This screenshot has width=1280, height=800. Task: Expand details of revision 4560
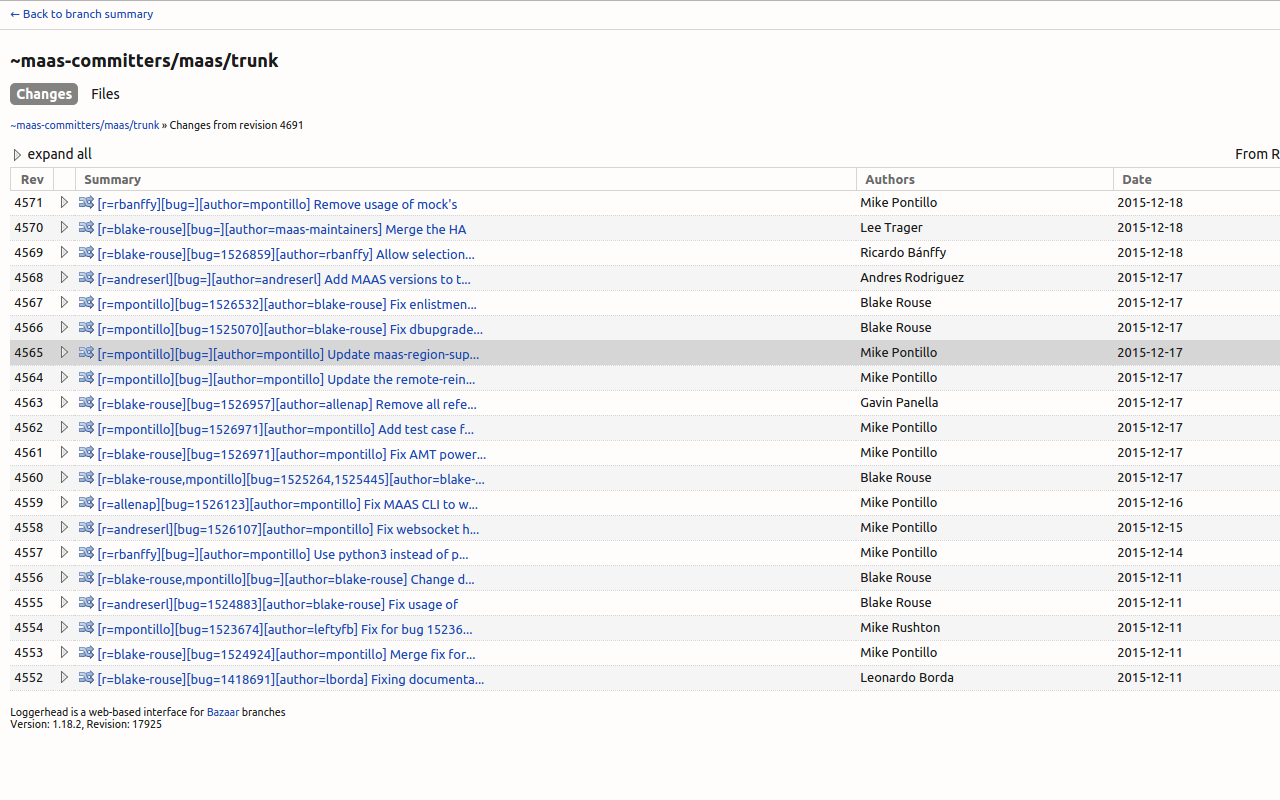64,477
